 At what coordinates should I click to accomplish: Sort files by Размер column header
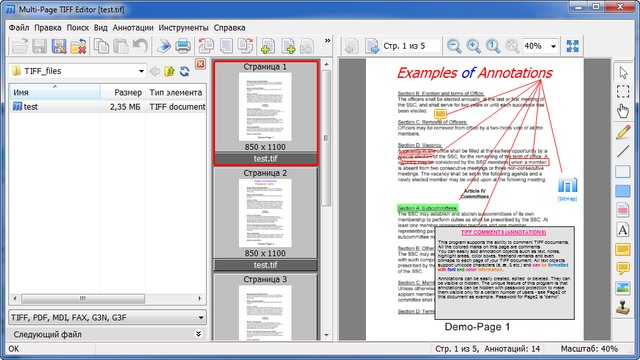123,92
